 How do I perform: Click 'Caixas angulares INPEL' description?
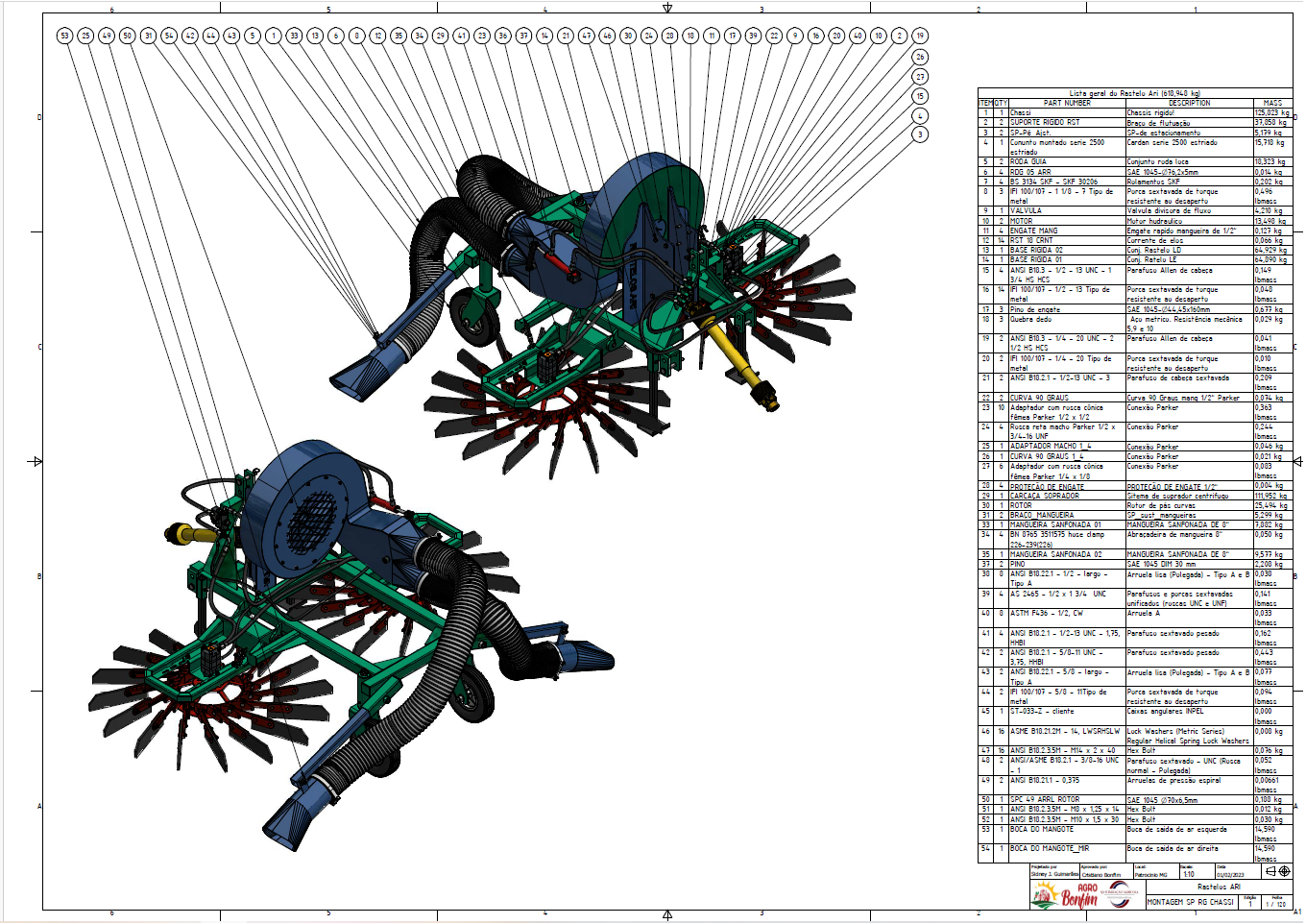(1190, 716)
